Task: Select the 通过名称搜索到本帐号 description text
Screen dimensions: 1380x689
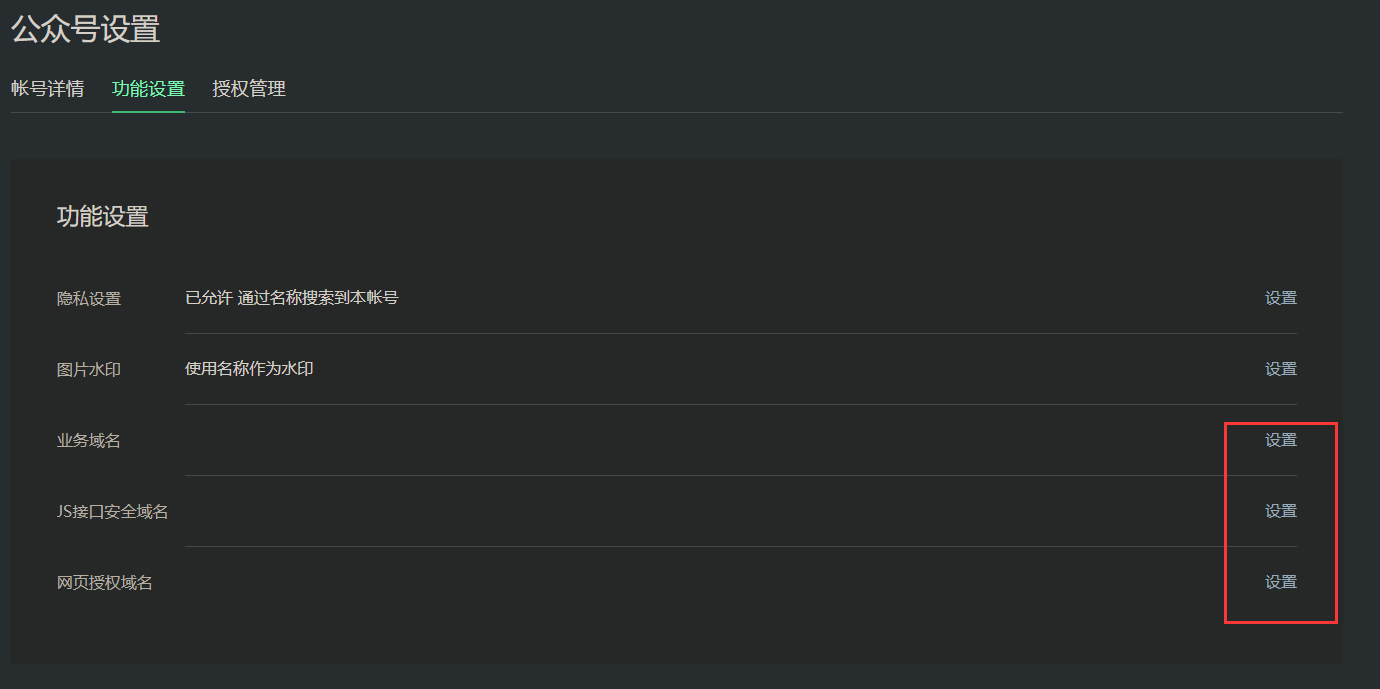Action: [x=318, y=298]
